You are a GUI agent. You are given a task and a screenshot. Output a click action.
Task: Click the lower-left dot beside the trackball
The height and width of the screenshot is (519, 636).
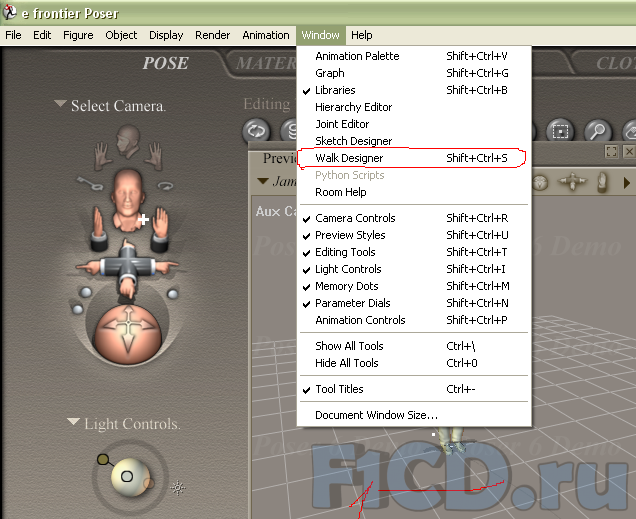click(x=77, y=309)
